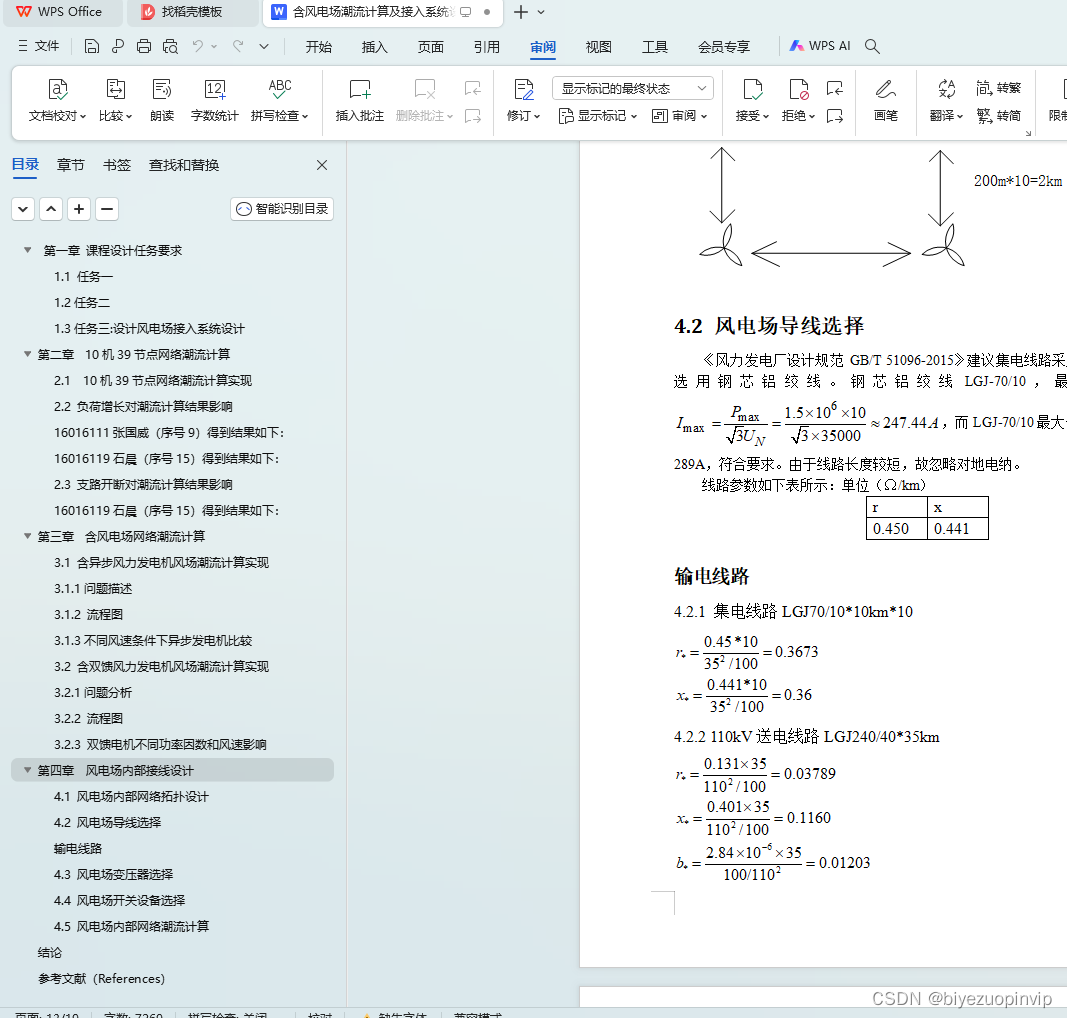Switch to 插入 ribbon tab
The image size is (1067, 1018).
[x=374, y=47]
